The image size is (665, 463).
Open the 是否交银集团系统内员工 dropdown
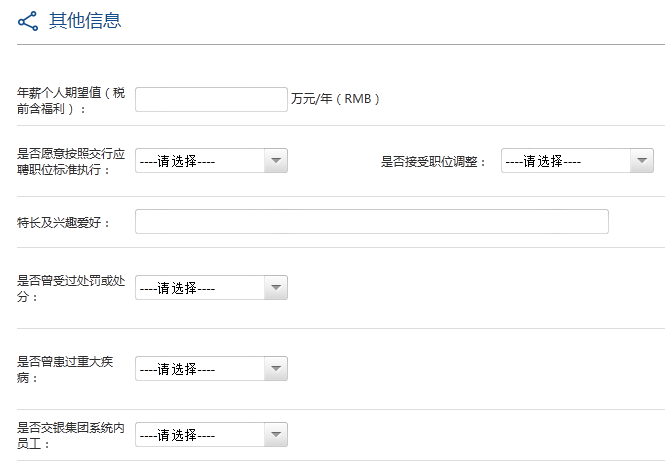(211, 435)
